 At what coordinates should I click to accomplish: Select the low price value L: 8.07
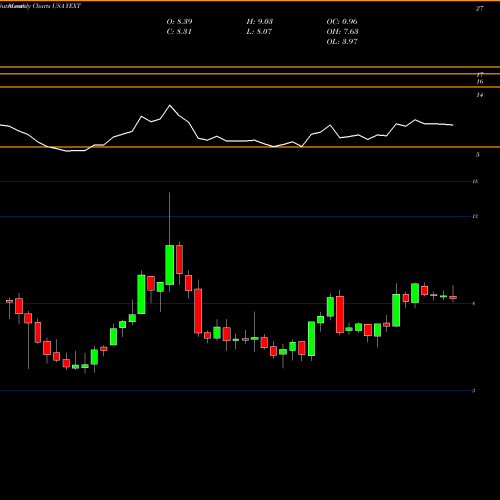point(259,32)
